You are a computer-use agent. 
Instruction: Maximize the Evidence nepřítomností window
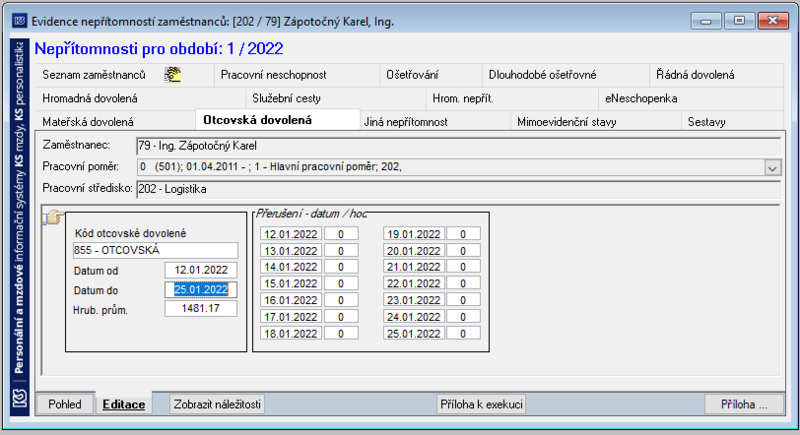point(739,21)
